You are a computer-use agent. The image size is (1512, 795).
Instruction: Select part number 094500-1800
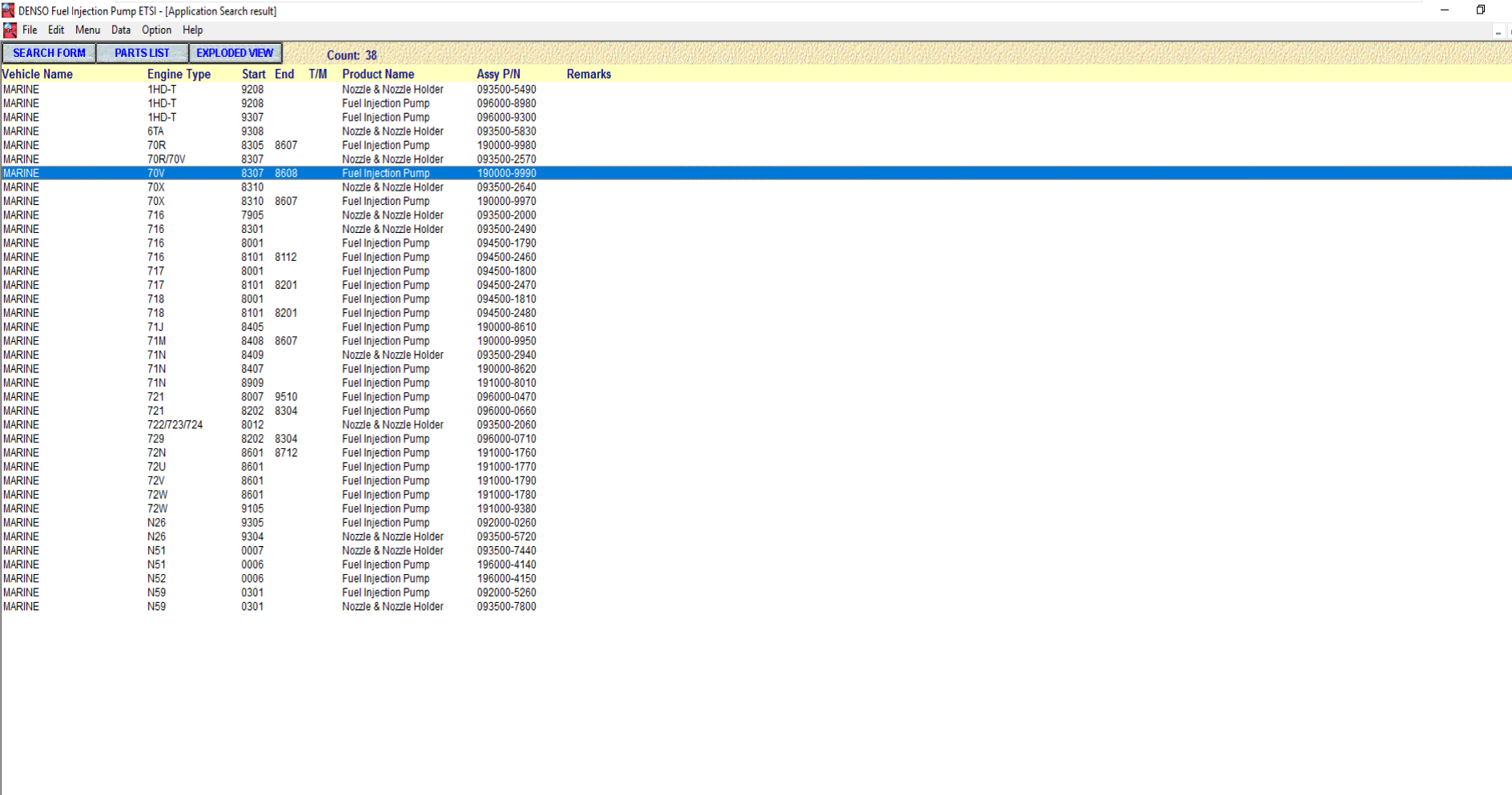507,271
